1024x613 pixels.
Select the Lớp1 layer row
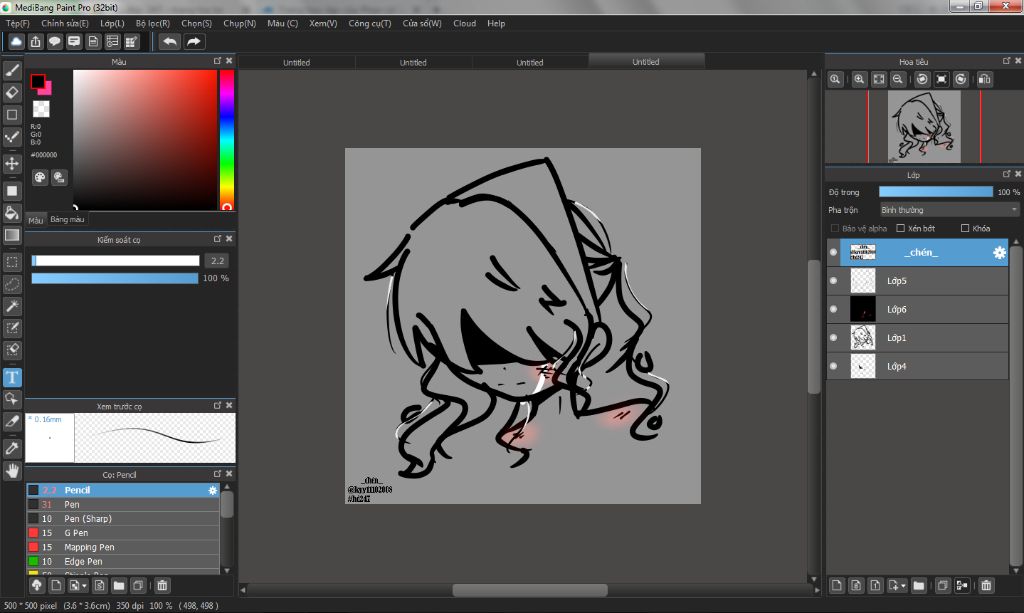918,338
